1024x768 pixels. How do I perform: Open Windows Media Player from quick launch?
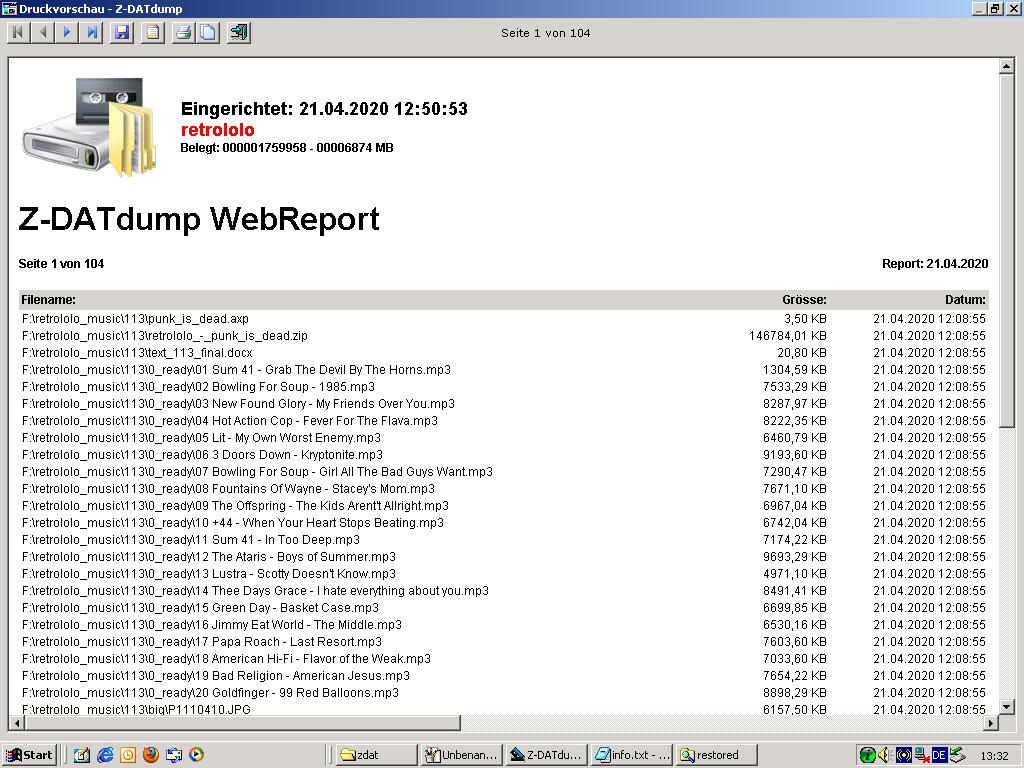click(196, 755)
